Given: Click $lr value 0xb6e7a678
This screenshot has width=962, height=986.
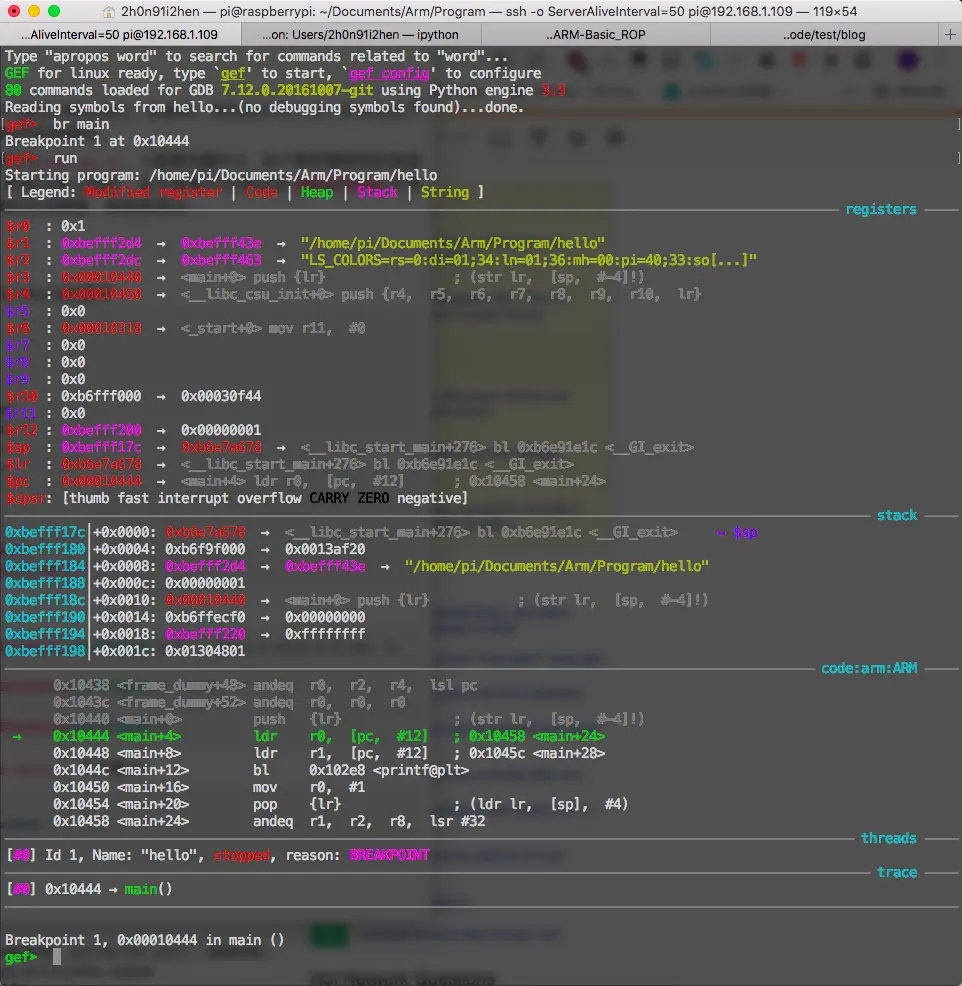Looking at the screenshot, I should click(x=101, y=464).
